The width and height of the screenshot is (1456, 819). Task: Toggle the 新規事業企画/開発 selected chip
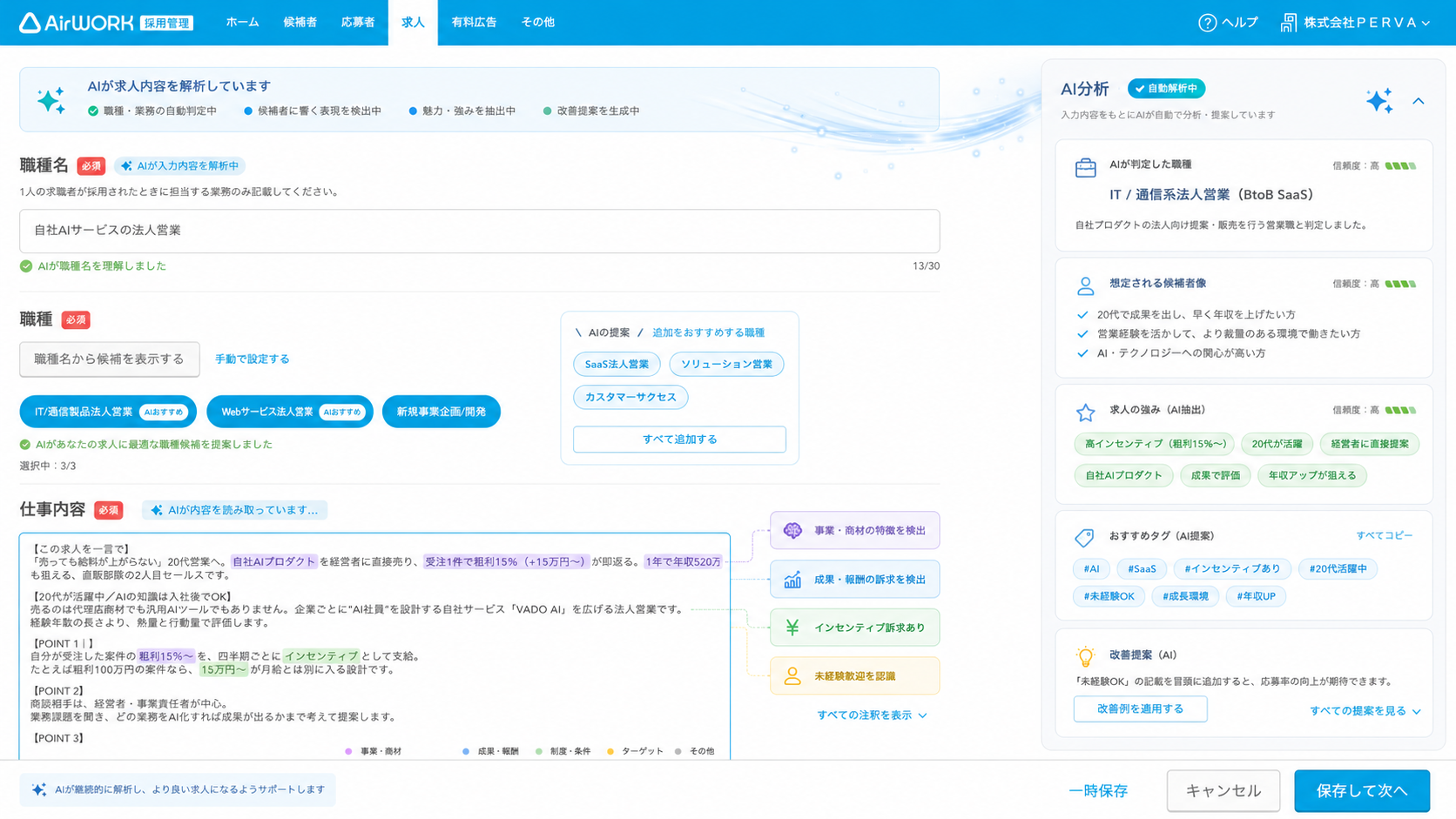(x=442, y=412)
